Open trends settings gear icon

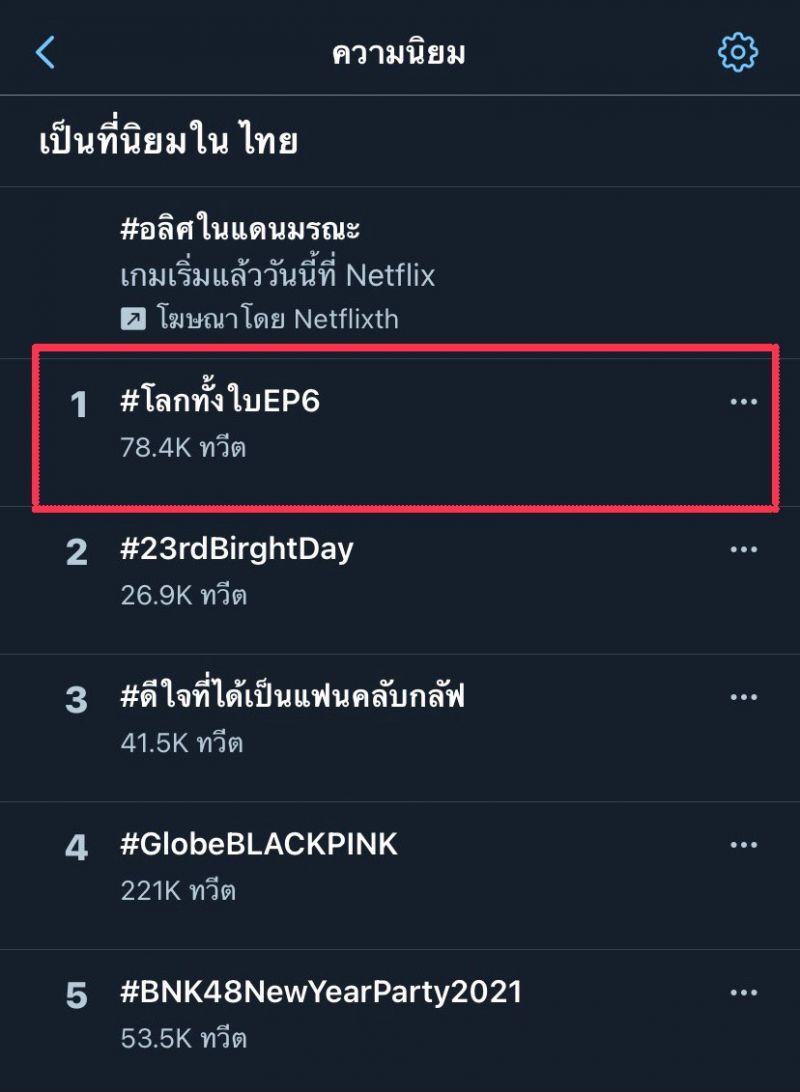[x=738, y=52]
